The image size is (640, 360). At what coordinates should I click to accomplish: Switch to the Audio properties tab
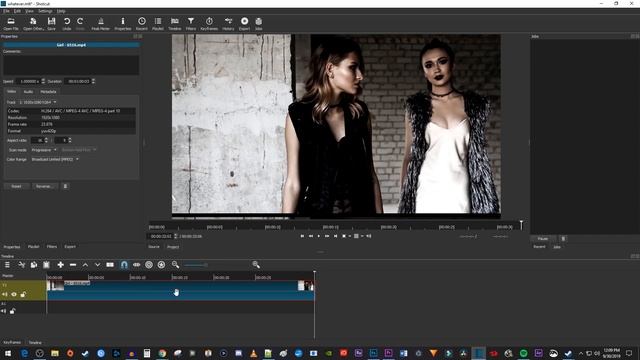[28, 91]
